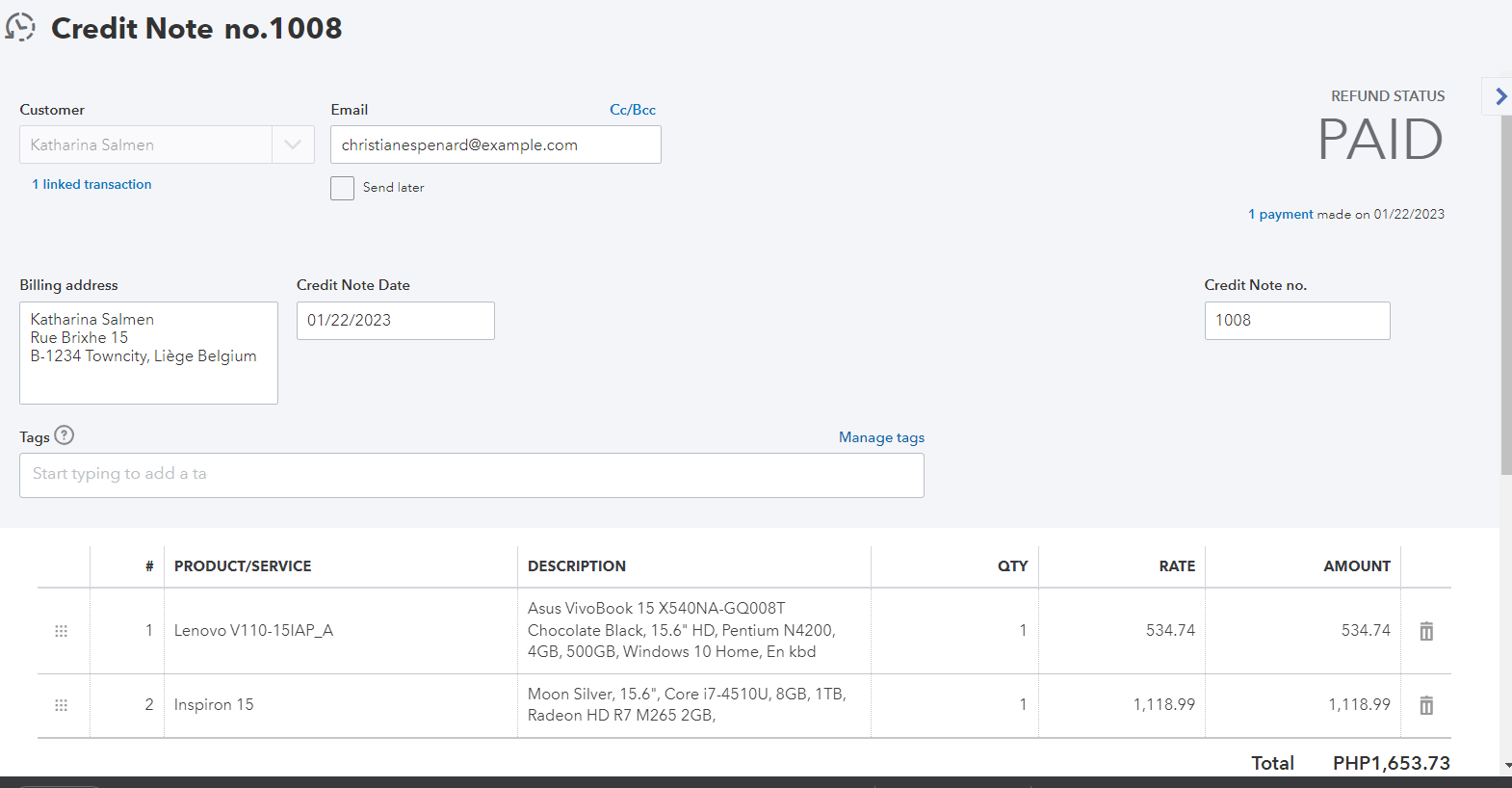The width and height of the screenshot is (1512, 788).
Task: Grab the drag handle for row 1
Action: point(61,631)
